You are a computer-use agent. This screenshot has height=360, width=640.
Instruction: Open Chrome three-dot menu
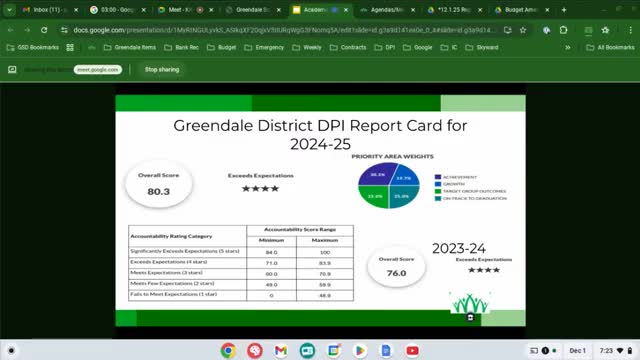[x=630, y=30]
